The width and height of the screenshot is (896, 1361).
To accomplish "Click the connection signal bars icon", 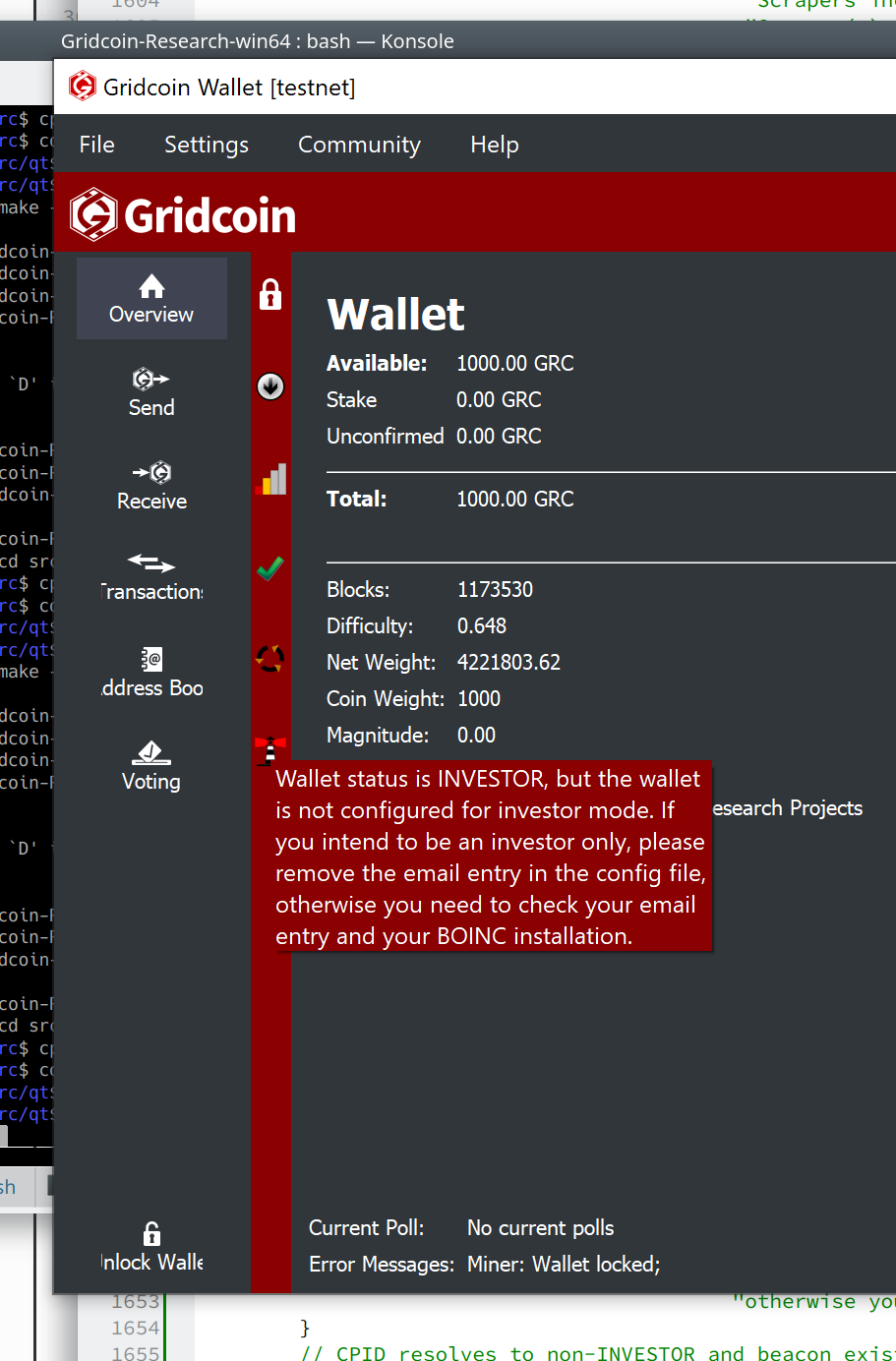I will click(270, 479).
